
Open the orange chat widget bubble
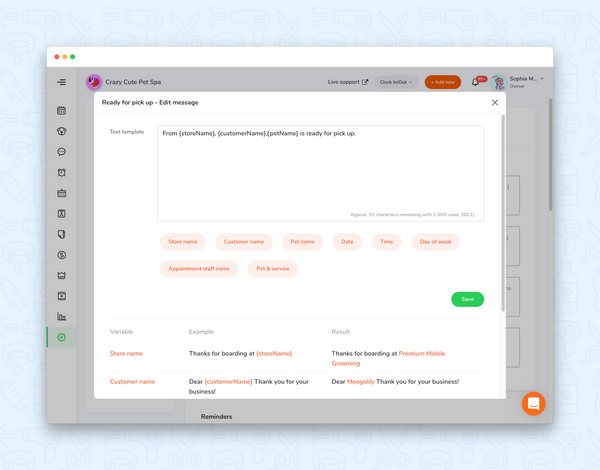533,403
